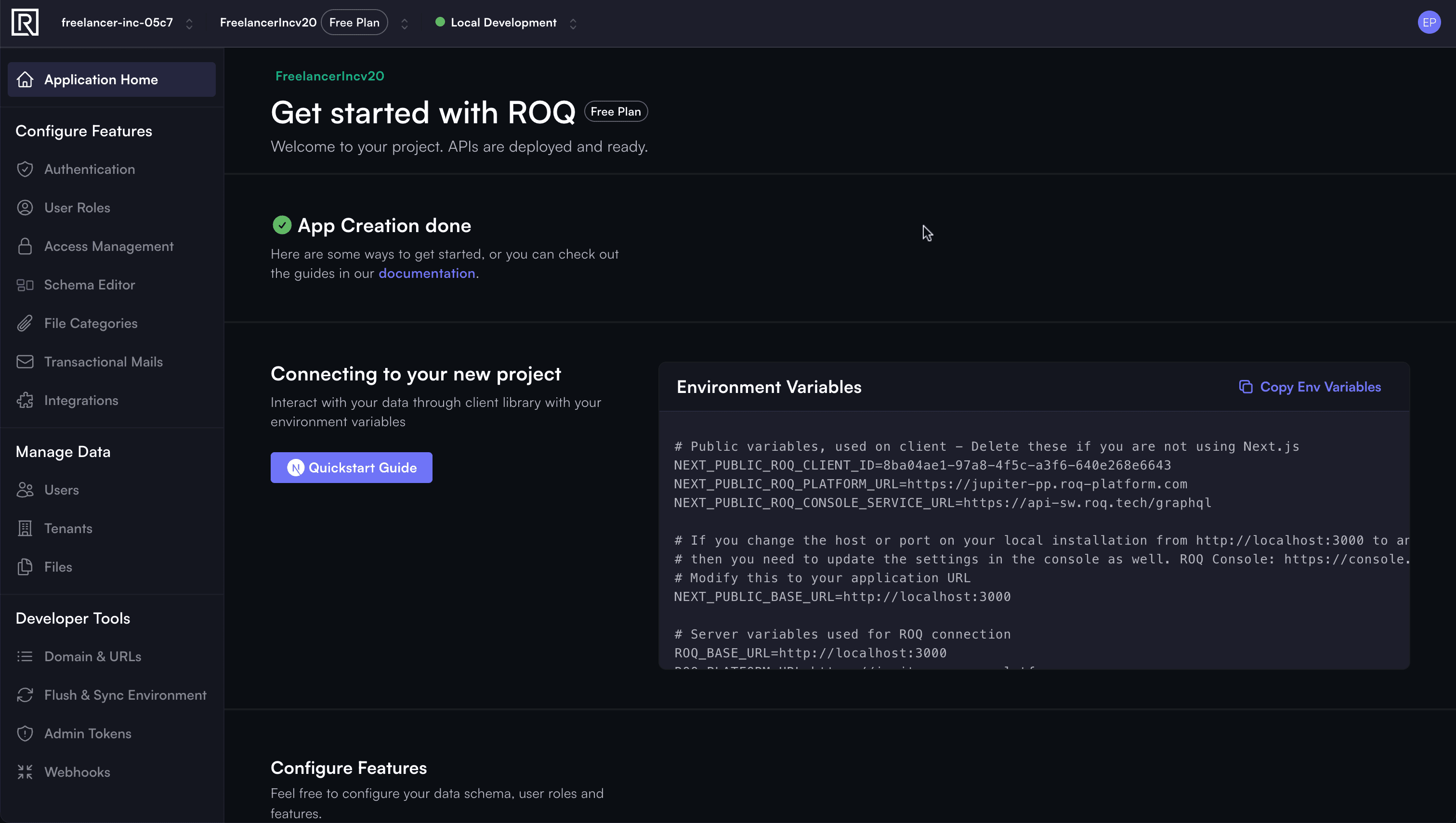Click the File Categories paperclip icon

[x=25, y=323]
